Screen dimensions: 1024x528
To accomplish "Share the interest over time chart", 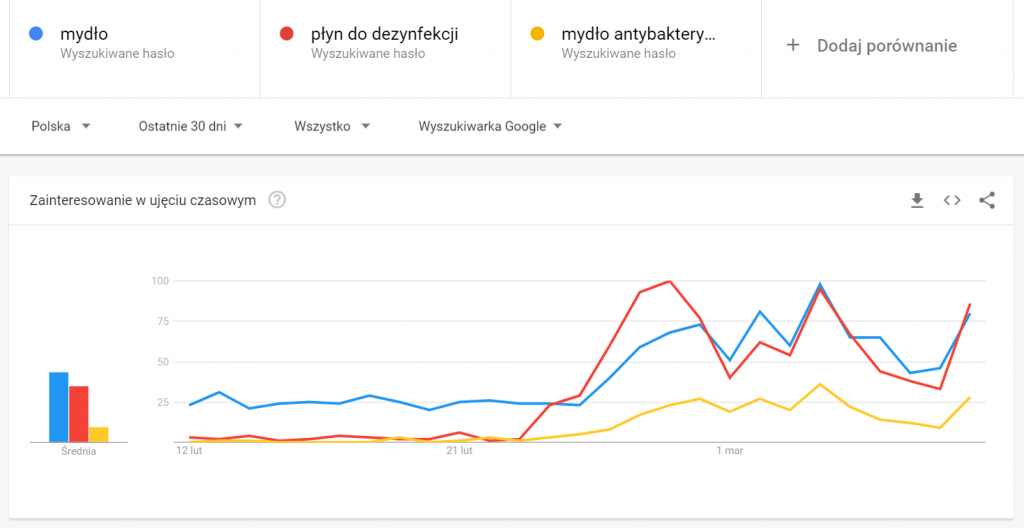I will point(987,200).
